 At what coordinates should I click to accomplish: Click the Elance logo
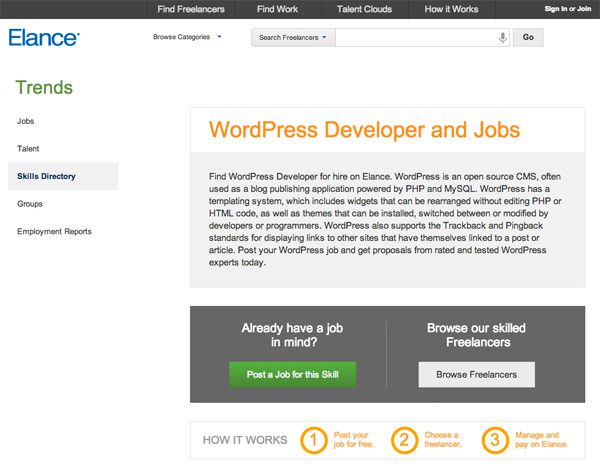click(44, 37)
